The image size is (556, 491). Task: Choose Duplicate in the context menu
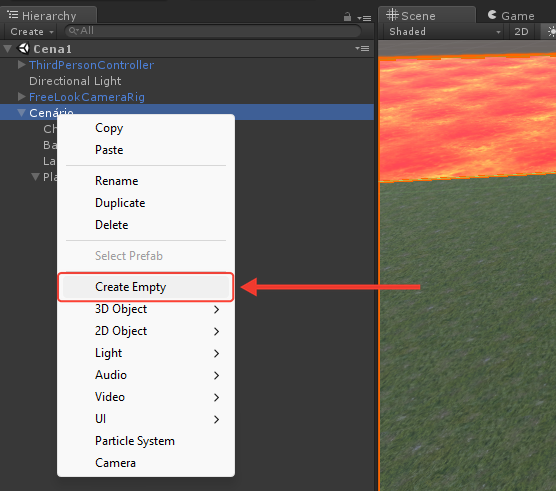(x=146, y=203)
